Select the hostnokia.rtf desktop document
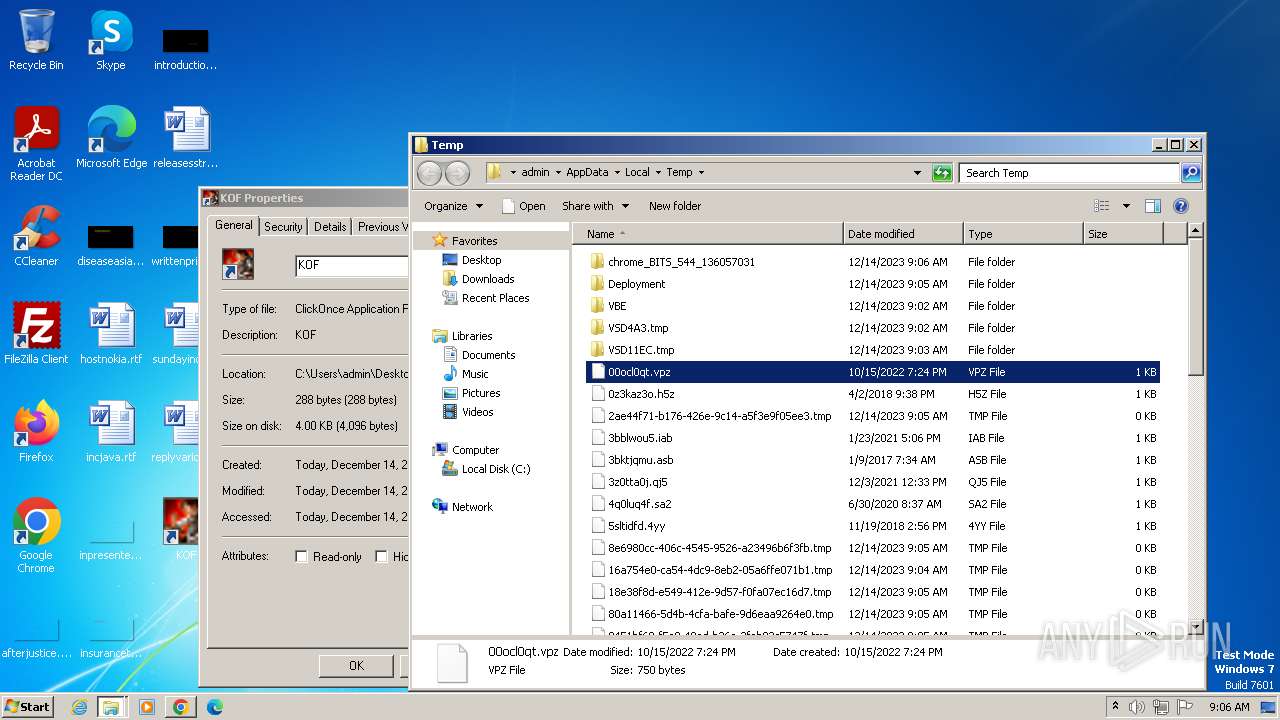 111,333
